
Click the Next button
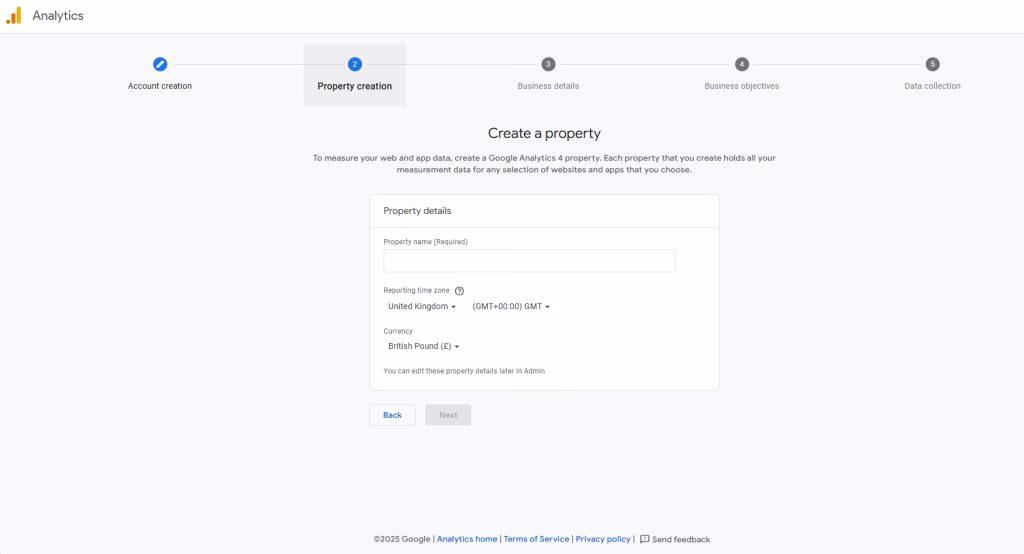click(x=448, y=415)
